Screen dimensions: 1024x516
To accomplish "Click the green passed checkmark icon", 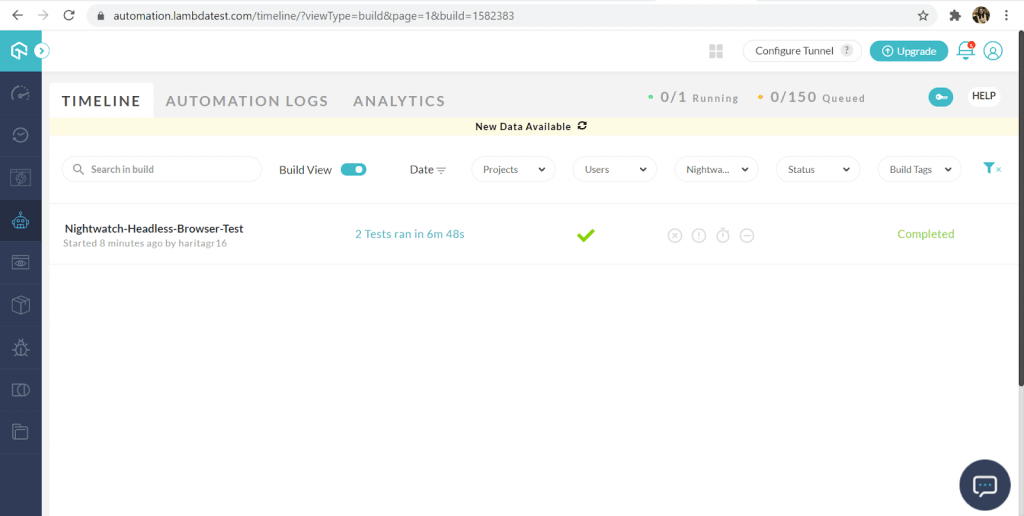I will (586, 235).
